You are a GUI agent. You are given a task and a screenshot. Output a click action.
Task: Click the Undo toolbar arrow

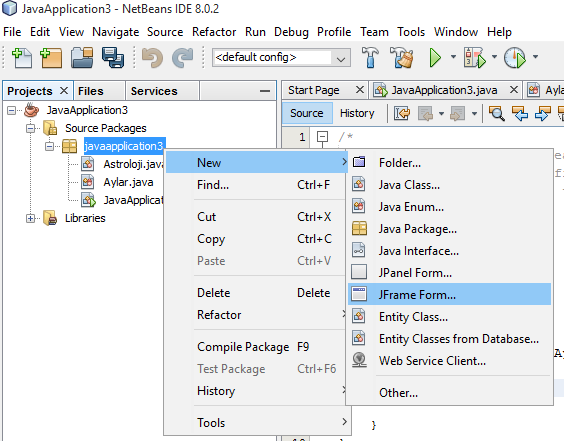(x=152, y=58)
